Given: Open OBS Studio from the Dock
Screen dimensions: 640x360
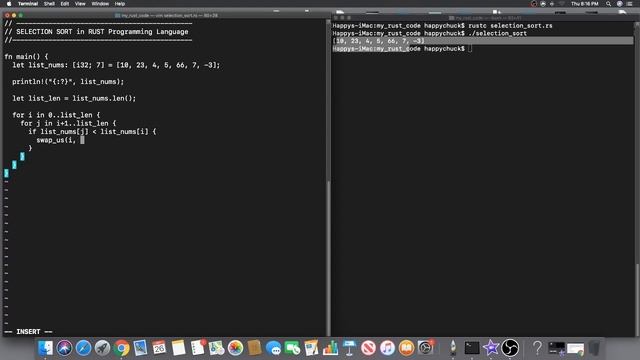Looking at the screenshot, I should [510, 348].
